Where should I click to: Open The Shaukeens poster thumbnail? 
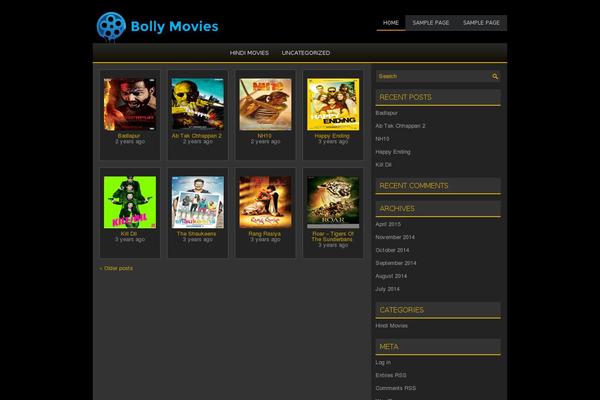tap(197, 202)
